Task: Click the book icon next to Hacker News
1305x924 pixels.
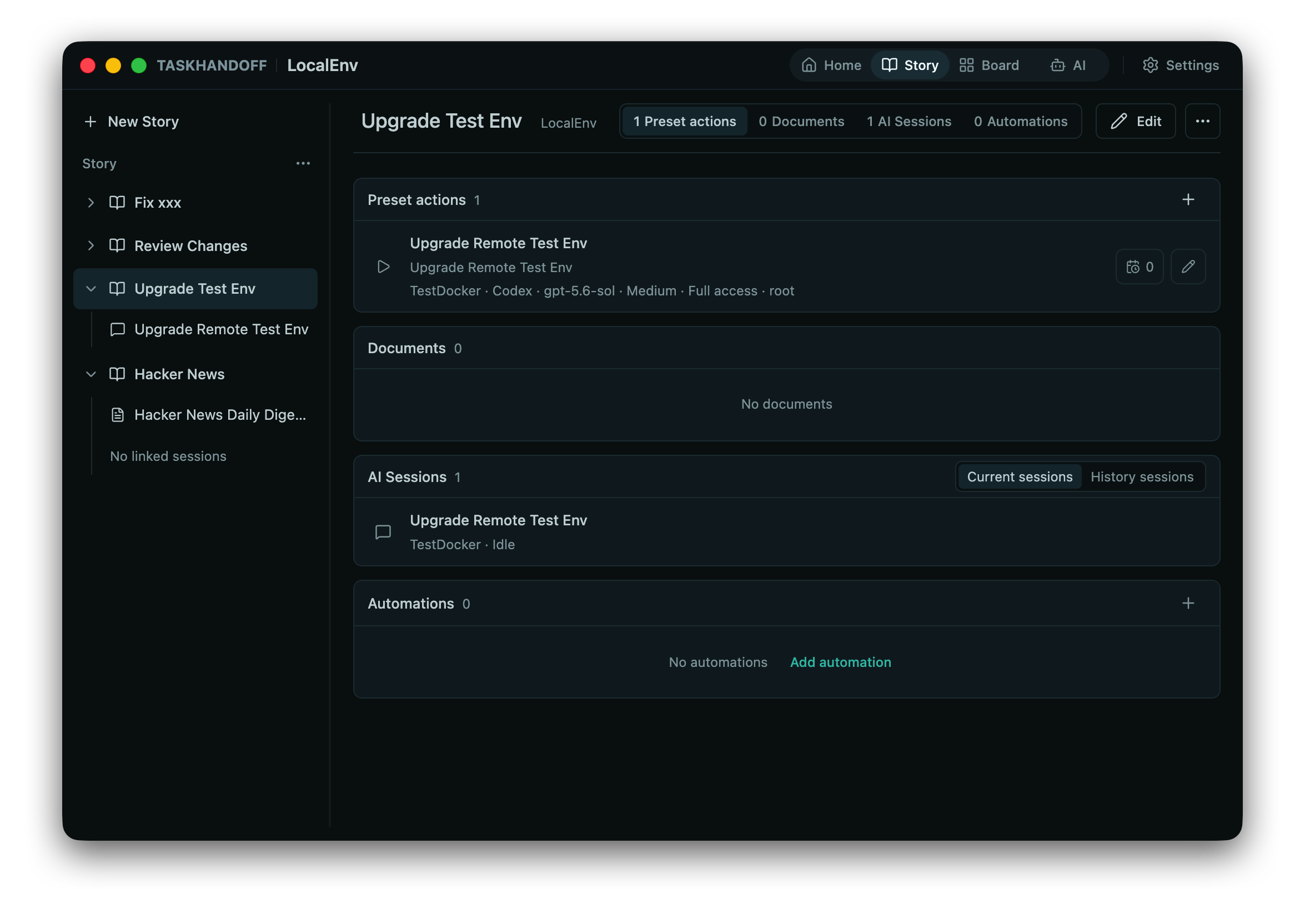Action: [x=117, y=374]
